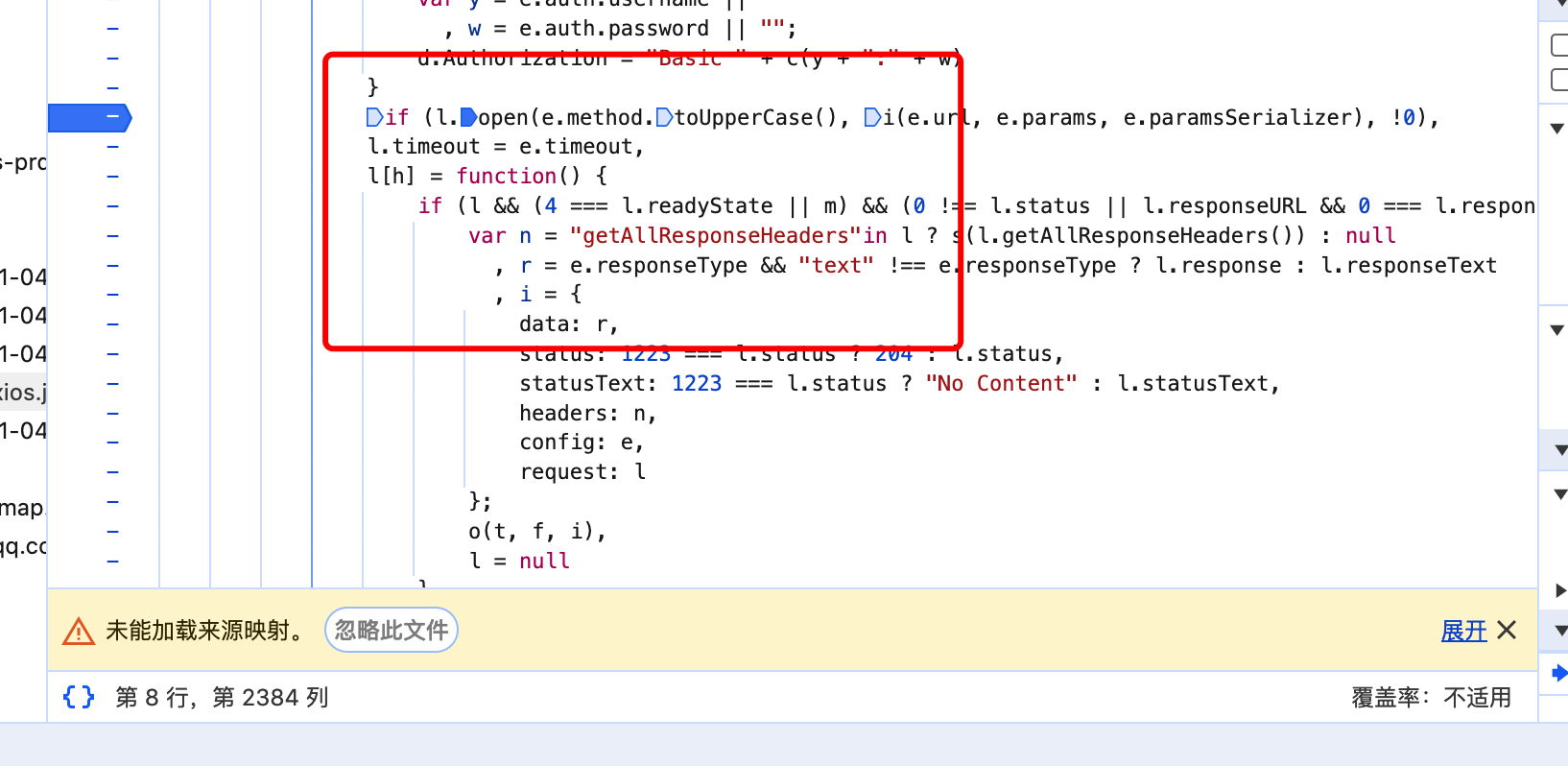Click the "No Content" string literal

click(x=1001, y=383)
